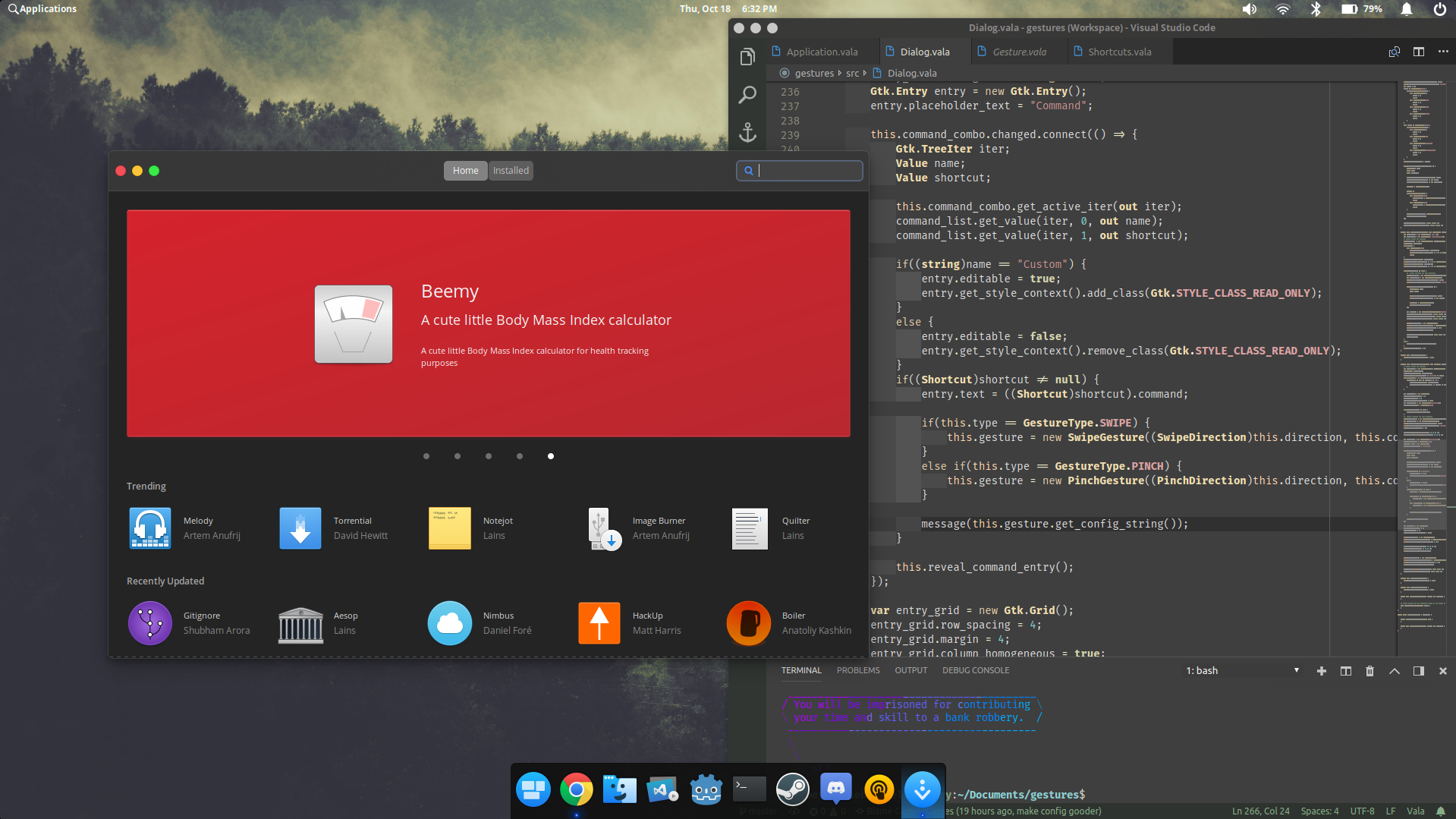Viewport: 1456px width, 819px height.
Task: Switch to the Shortcuts.vala tab
Action: pyautogui.click(x=1119, y=52)
